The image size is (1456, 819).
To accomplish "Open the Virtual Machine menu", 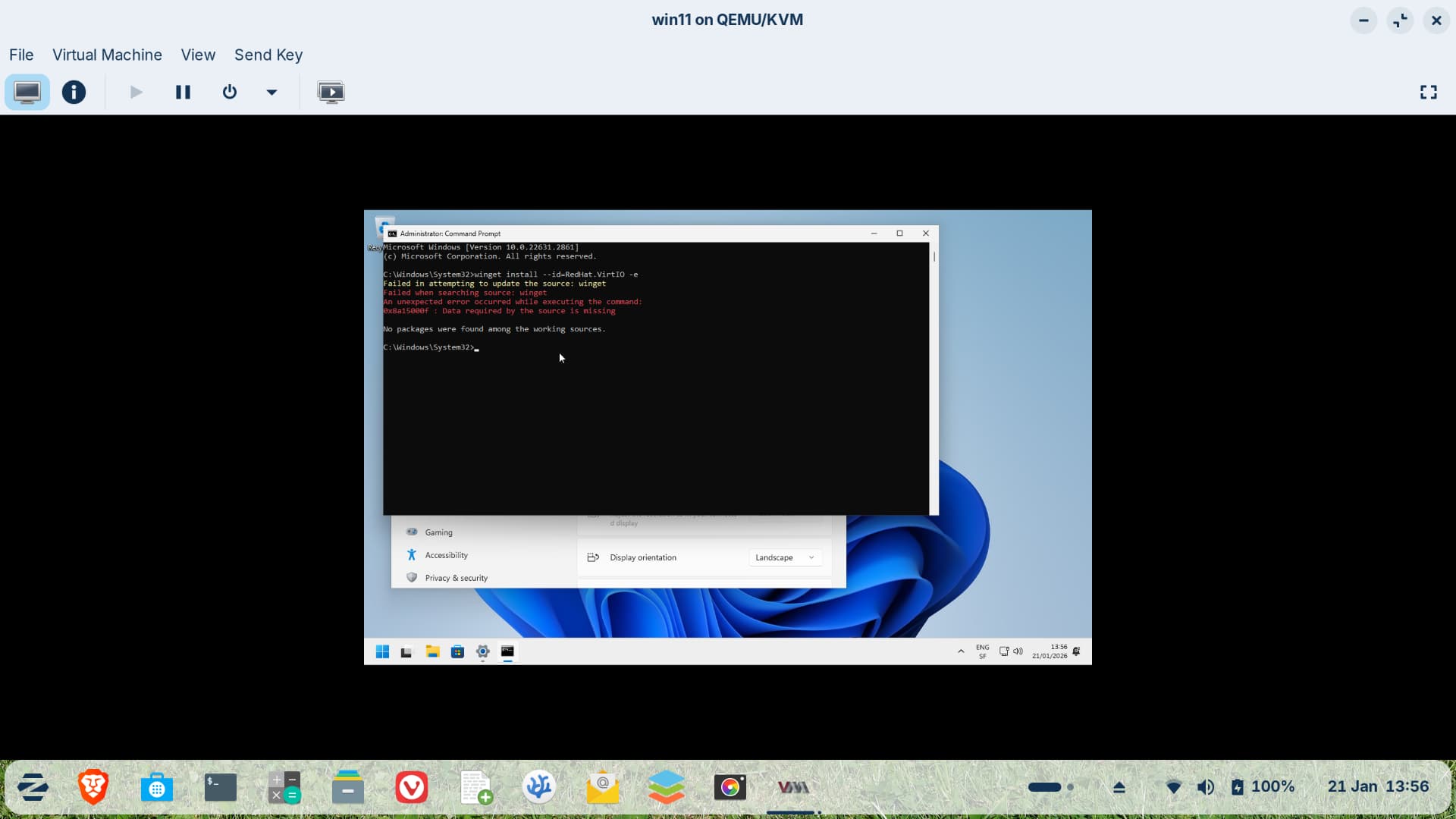I will click(107, 55).
